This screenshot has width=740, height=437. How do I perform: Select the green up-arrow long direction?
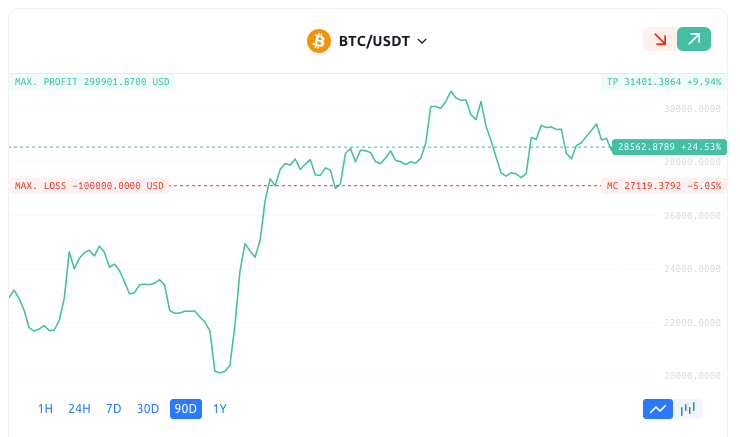pos(694,39)
